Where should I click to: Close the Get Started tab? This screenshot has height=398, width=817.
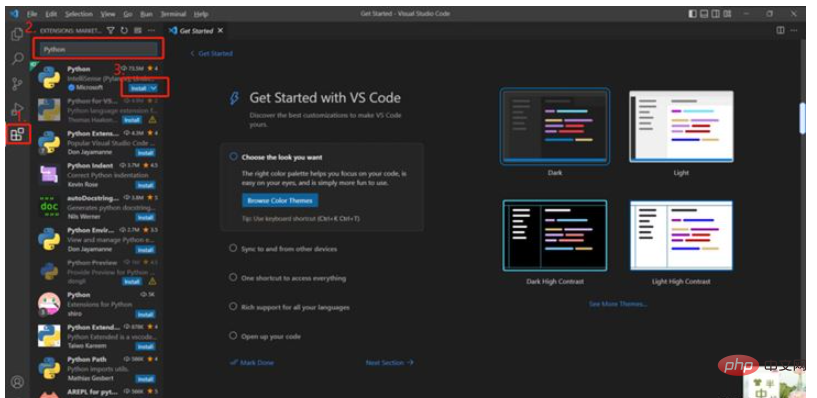pos(220,31)
